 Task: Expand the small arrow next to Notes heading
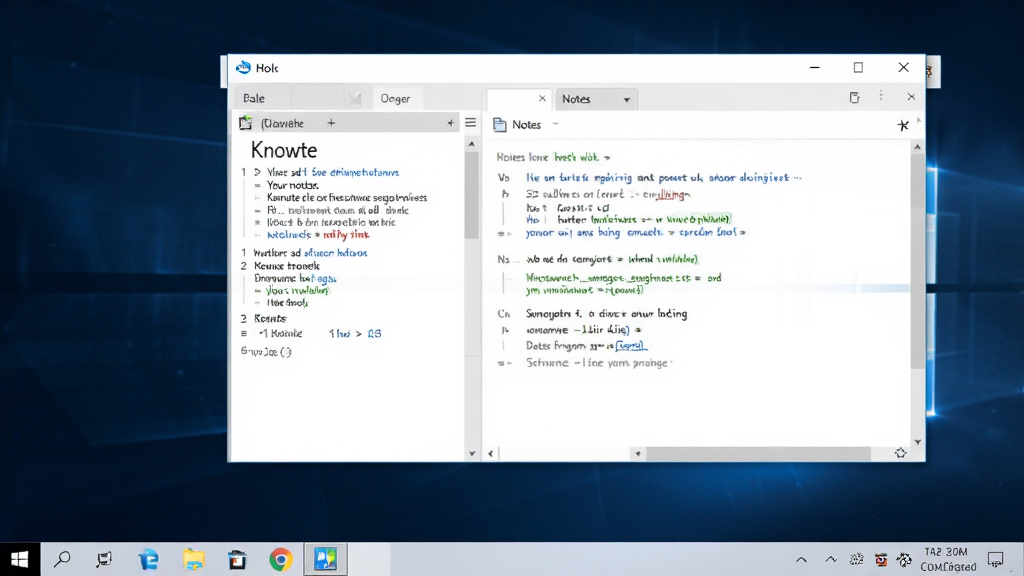pyautogui.click(x=555, y=124)
